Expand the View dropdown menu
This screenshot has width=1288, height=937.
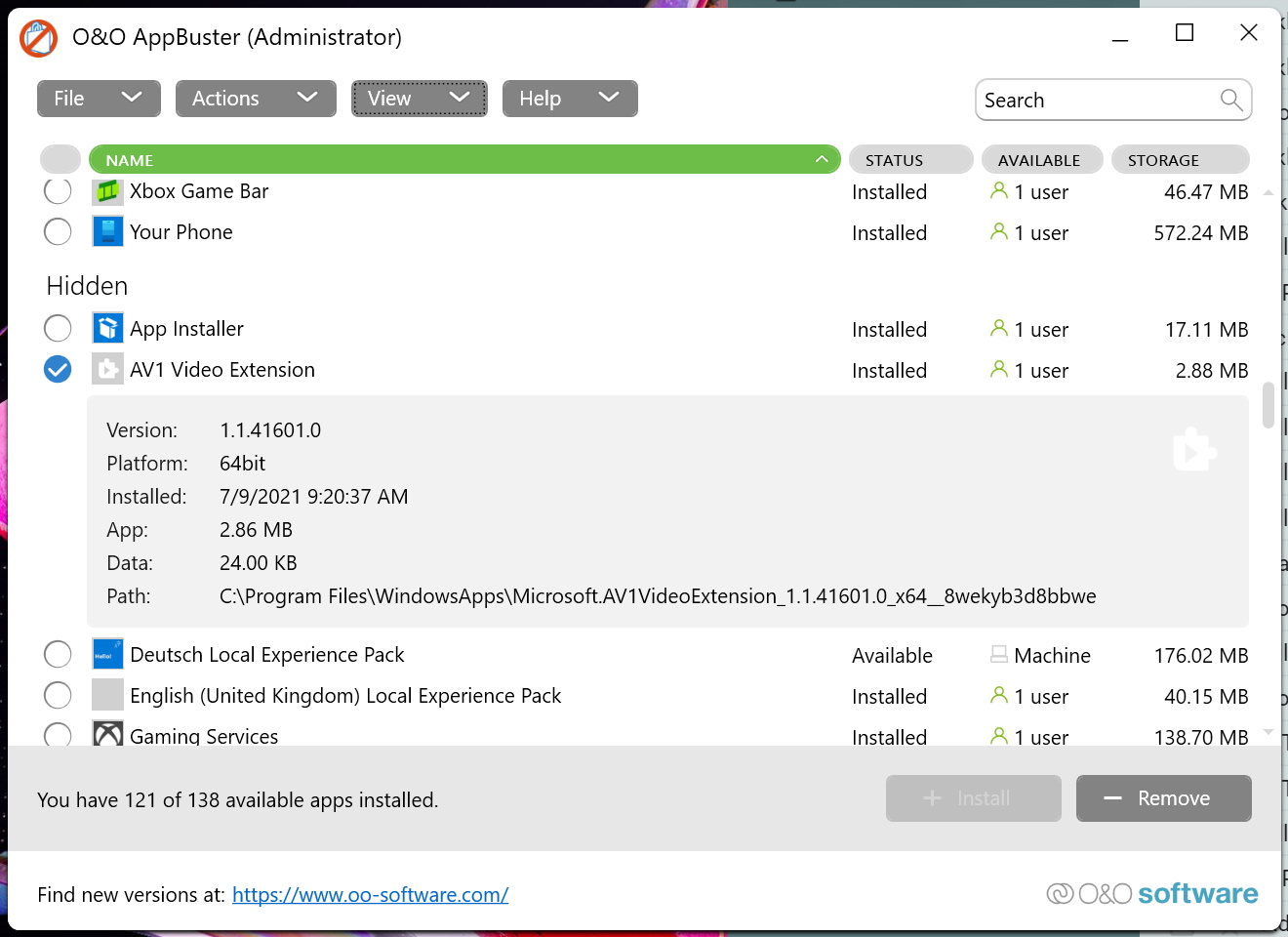pyautogui.click(x=419, y=99)
